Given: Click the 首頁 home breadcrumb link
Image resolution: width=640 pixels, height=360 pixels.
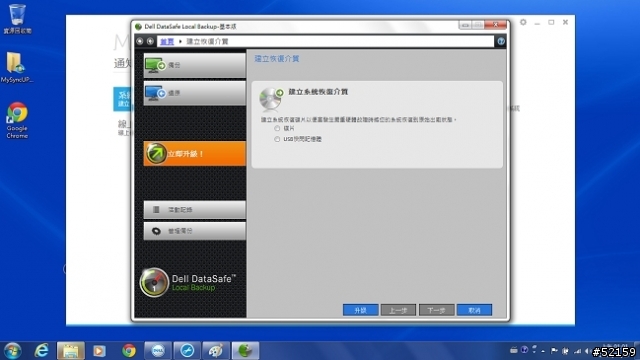Looking at the screenshot, I should [x=167, y=42].
